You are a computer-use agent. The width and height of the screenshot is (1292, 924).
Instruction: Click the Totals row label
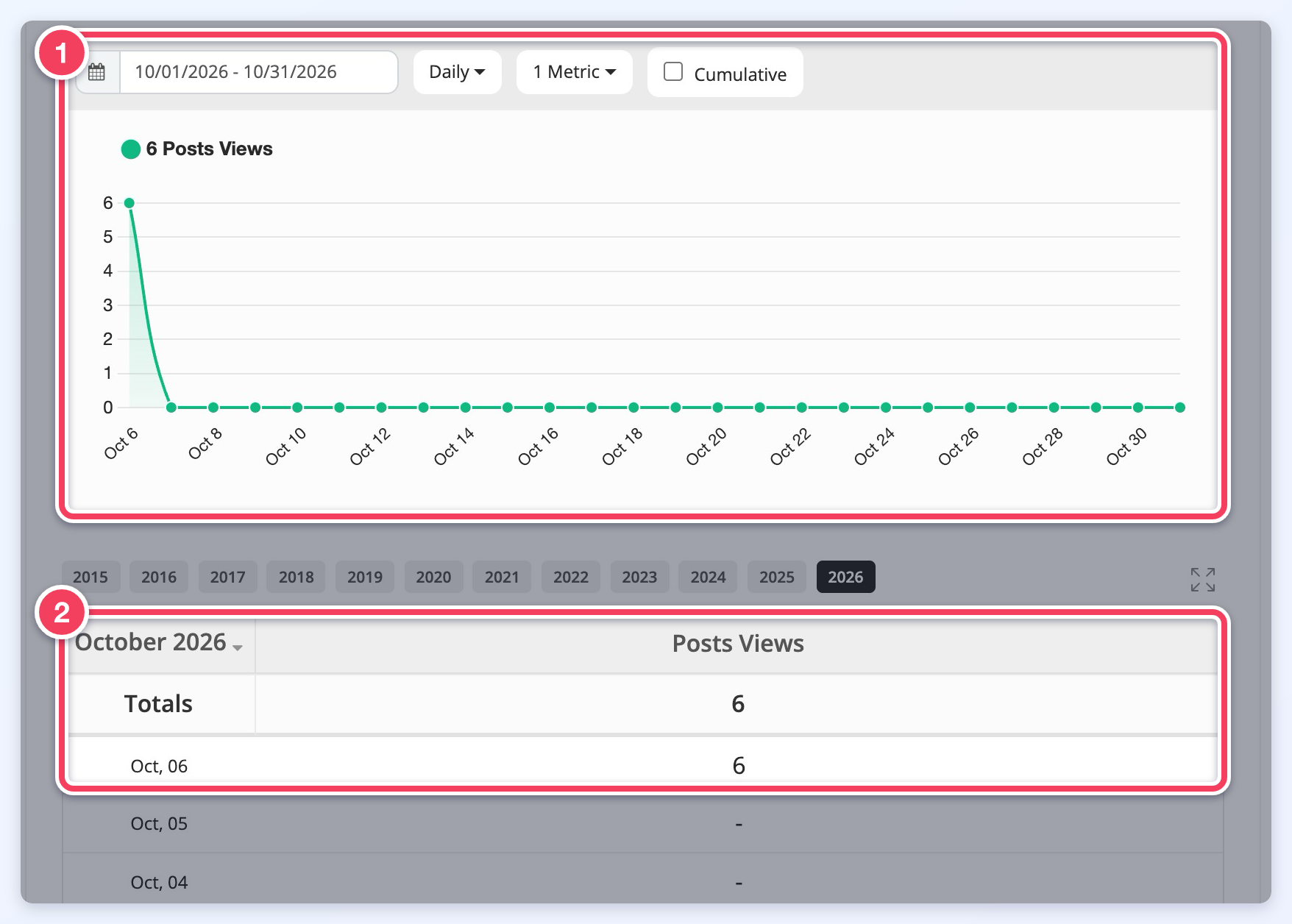click(158, 704)
